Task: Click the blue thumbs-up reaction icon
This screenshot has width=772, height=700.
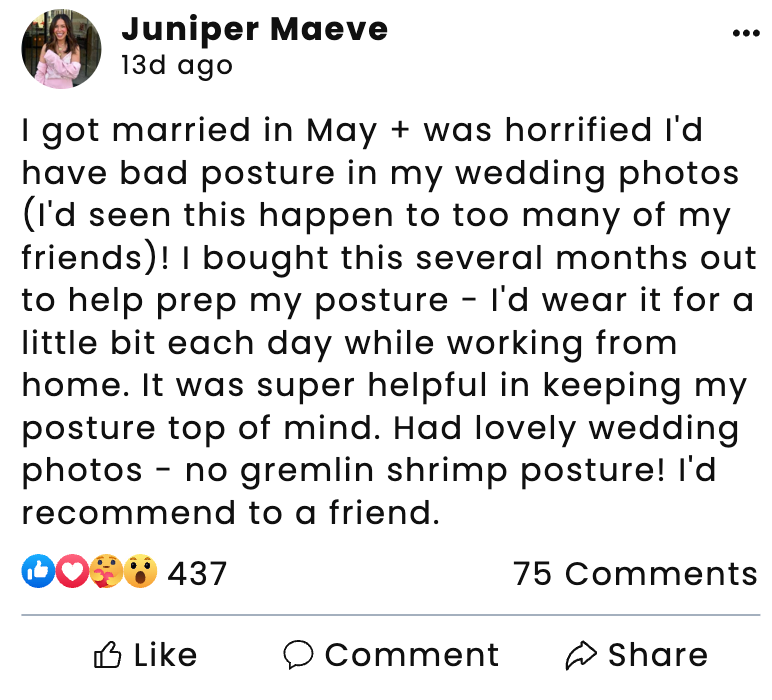Action: (x=37, y=572)
